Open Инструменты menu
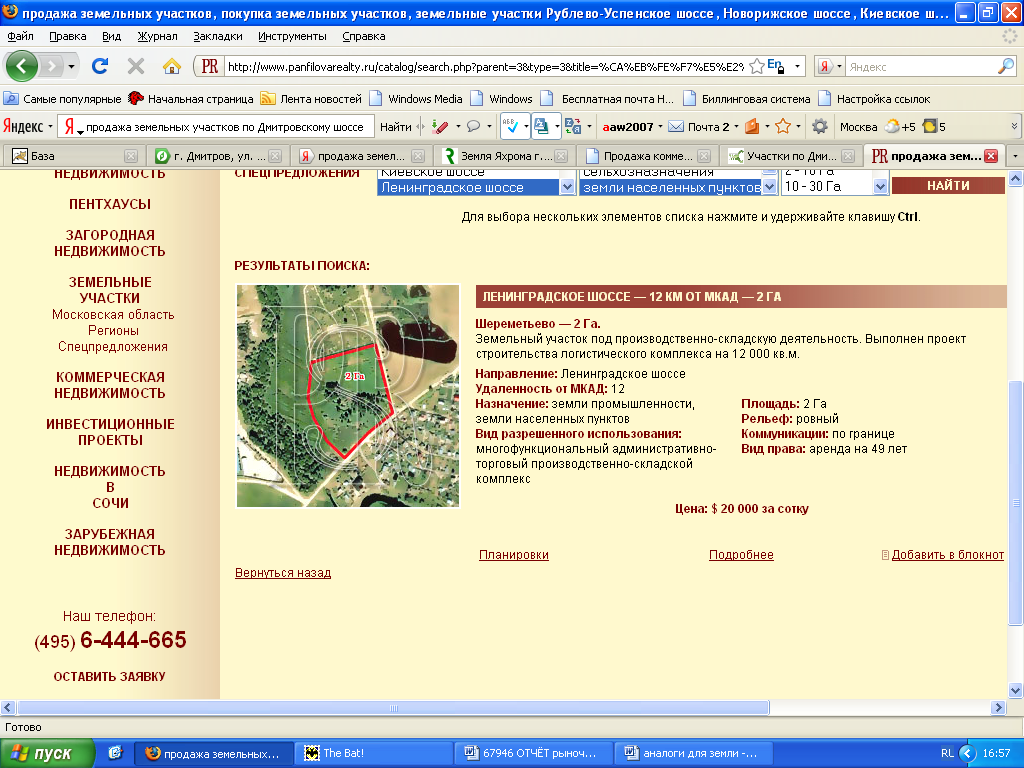The height and width of the screenshot is (768, 1024). (292, 36)
